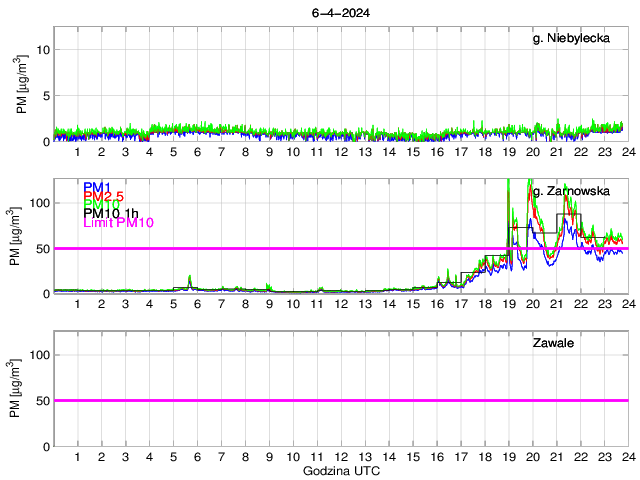Click hour 6 tick in Zawale chart
This screenshot has height=480, width=640.
pos(197,456)
